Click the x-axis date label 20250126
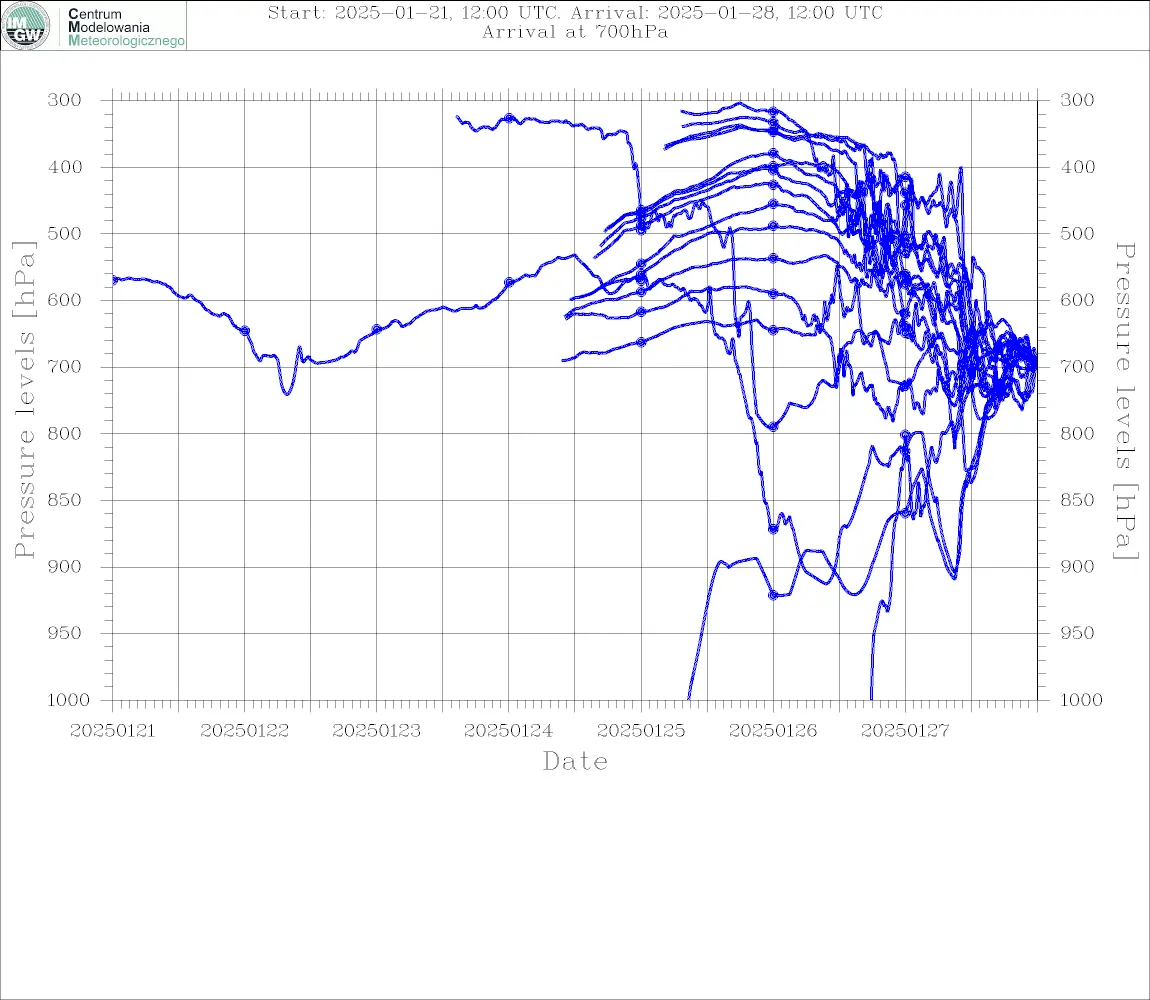Viewport: 1150px width, 1000px height. 773,731
